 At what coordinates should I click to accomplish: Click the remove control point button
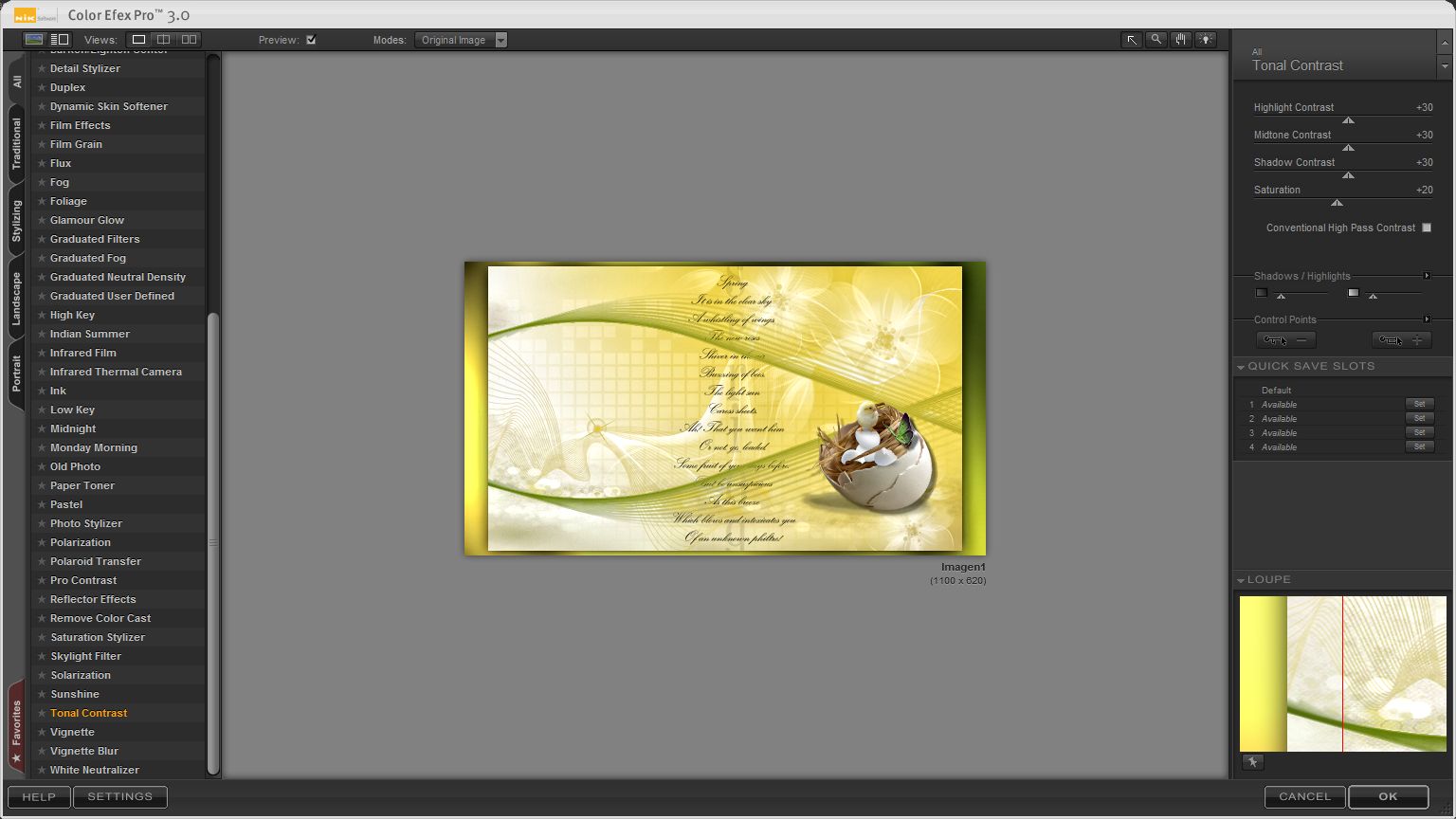pyautogui.click(x=1286, y=340)
